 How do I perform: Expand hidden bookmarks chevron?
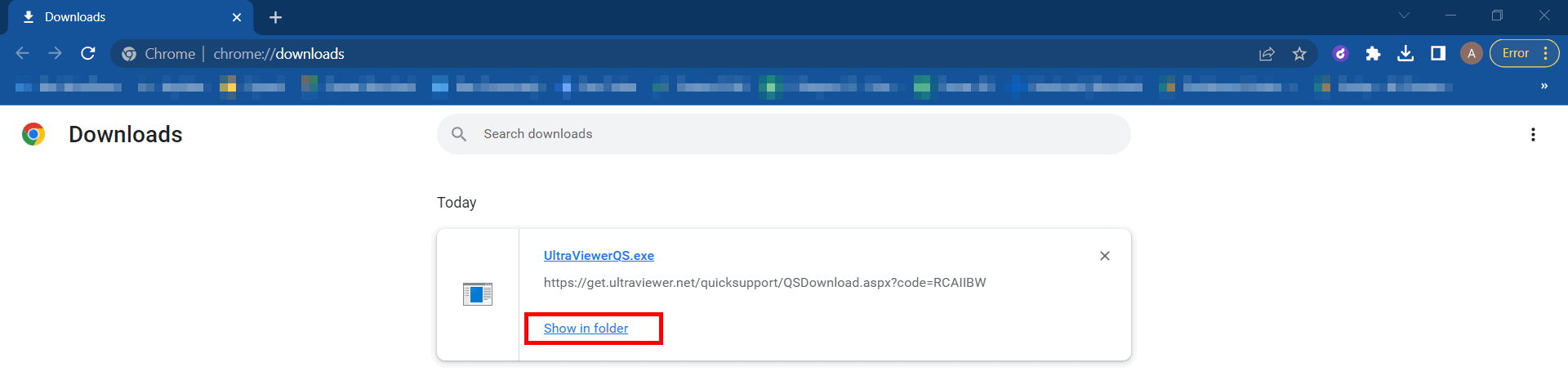click(1543, 86)
